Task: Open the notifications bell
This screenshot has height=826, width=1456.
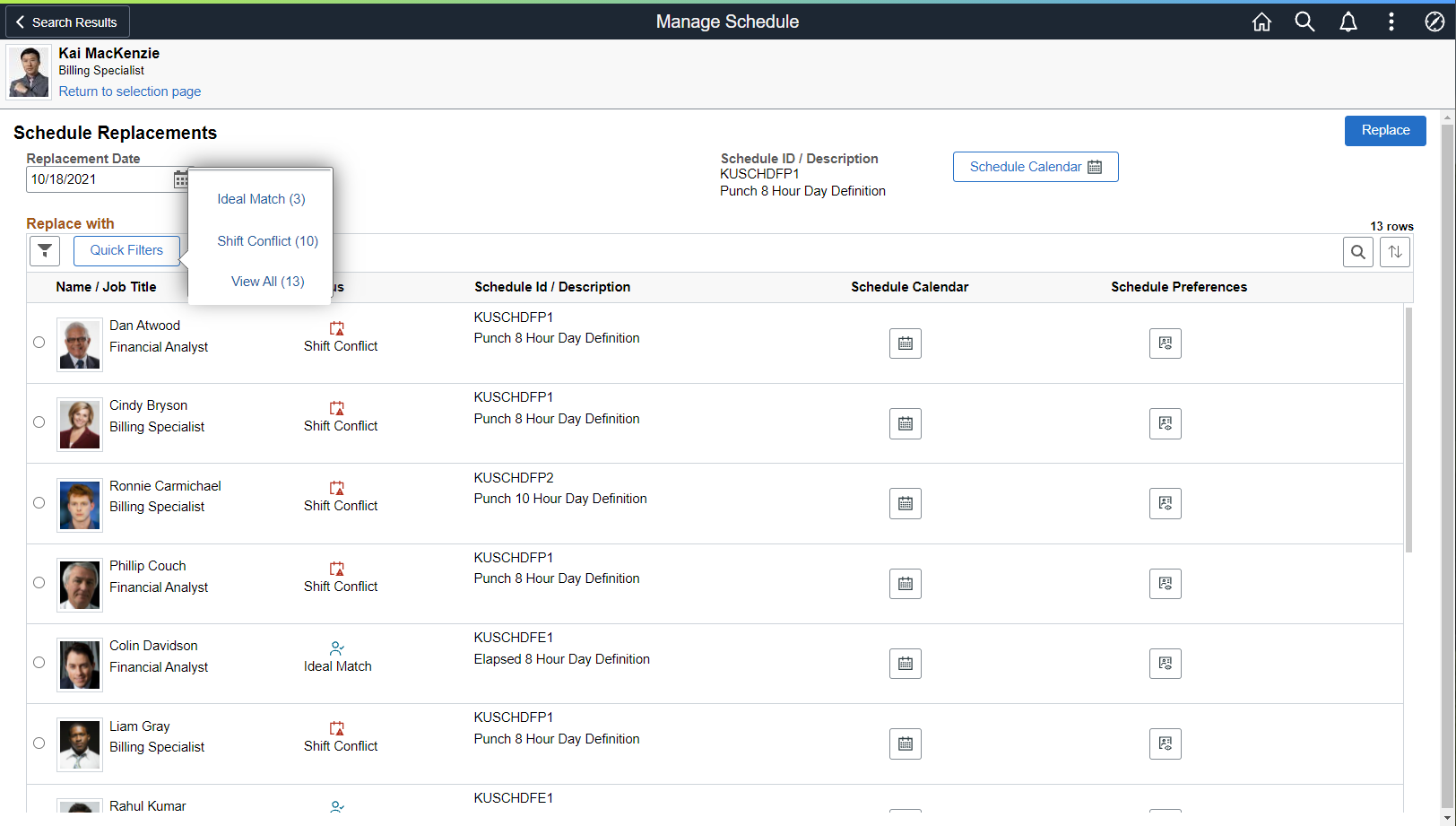Action: click(x=1348, y=22)
